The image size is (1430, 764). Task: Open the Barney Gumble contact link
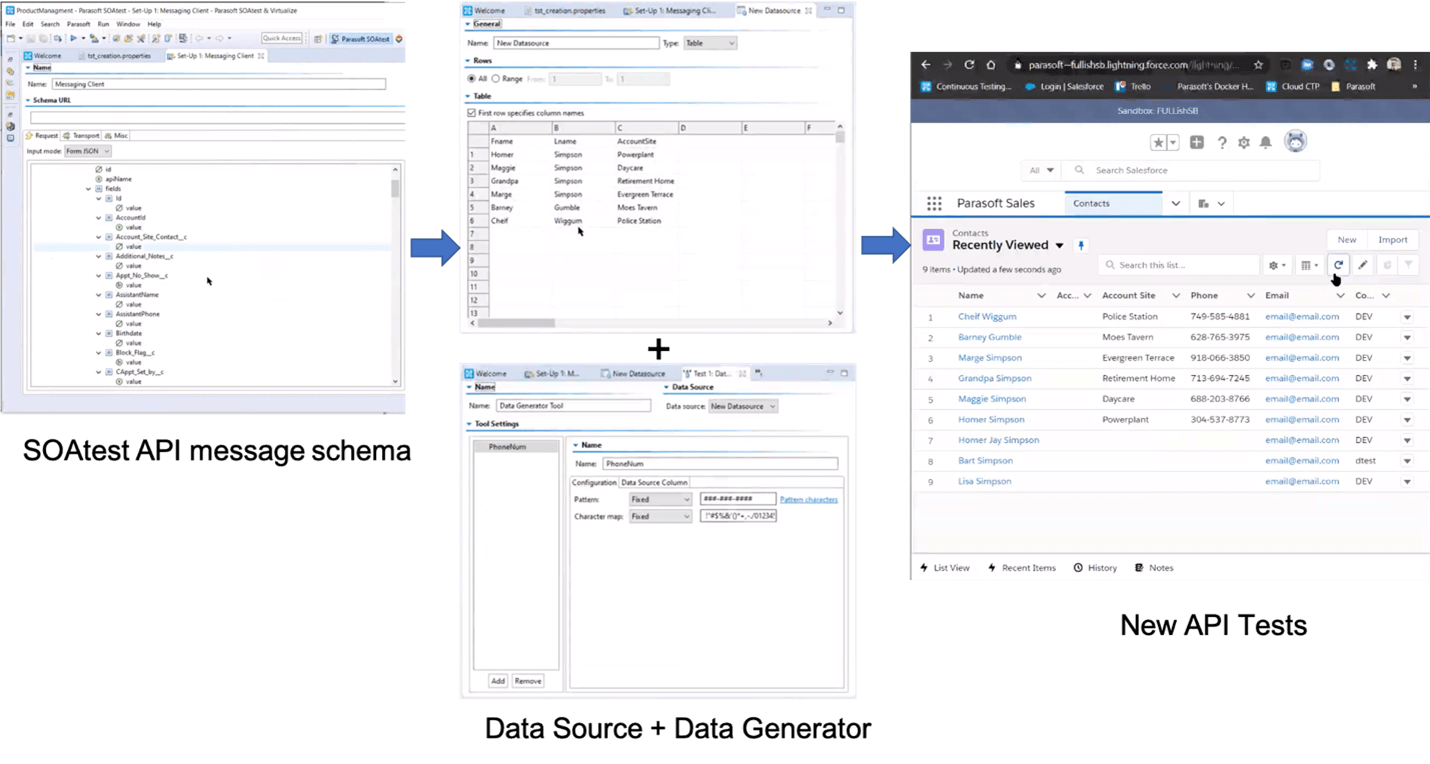pyautogui.click(x=989, y=337)
